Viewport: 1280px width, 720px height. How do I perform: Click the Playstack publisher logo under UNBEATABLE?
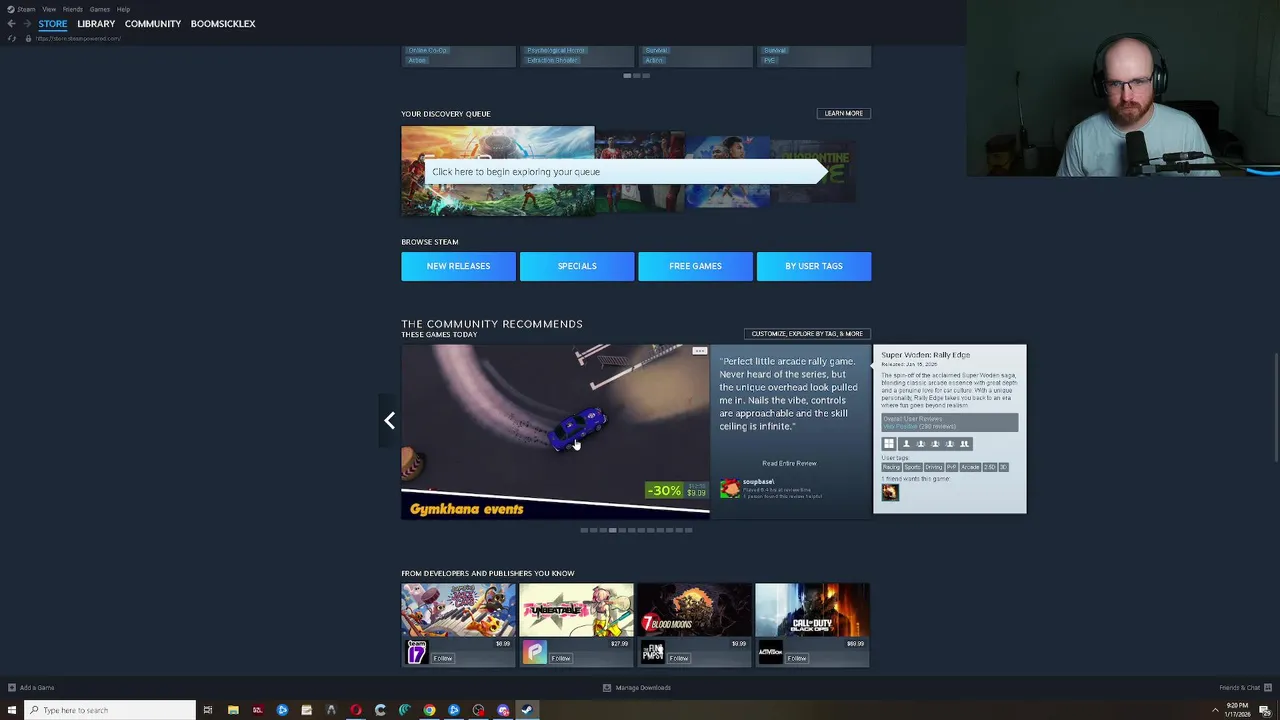(x=535, y=653)
